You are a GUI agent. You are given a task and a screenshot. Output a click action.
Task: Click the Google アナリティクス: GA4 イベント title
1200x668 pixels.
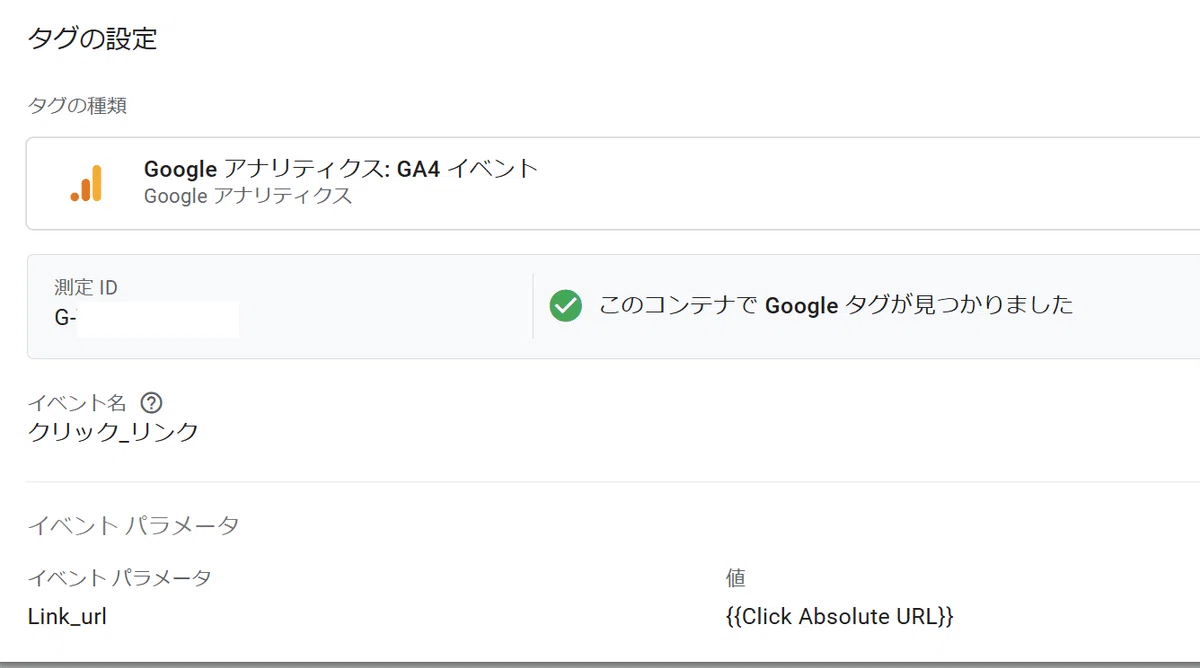pyautogui.click(x=342, y=168)
